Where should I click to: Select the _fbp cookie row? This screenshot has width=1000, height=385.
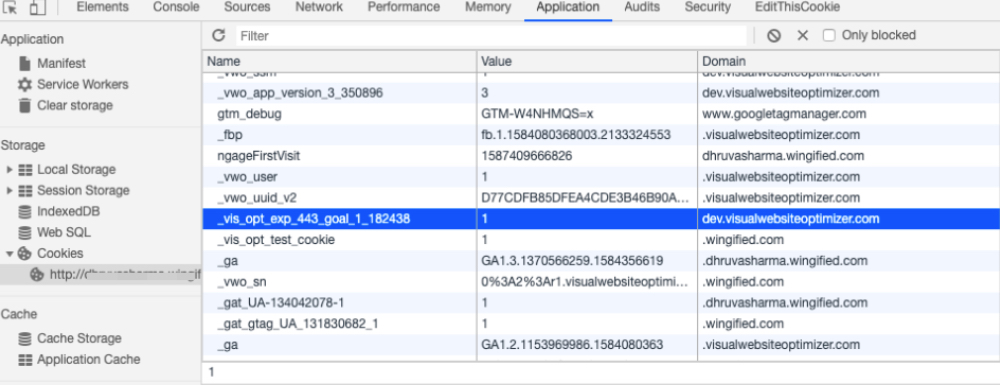601,135
